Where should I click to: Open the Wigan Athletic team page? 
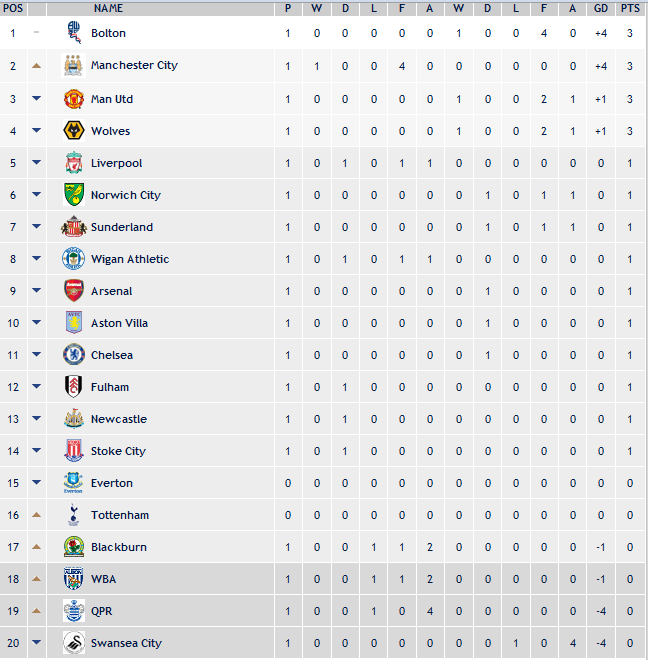(x=130, y=259)
